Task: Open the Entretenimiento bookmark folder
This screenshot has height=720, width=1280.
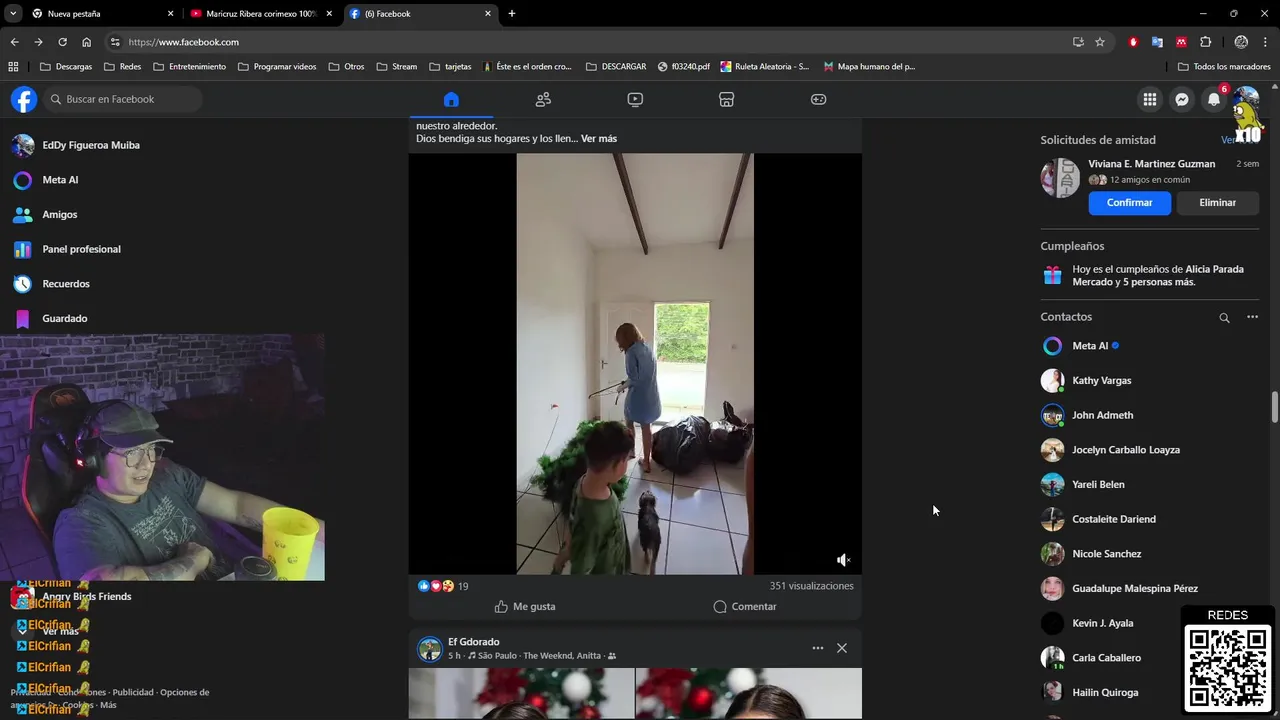Action: point(189,67)
